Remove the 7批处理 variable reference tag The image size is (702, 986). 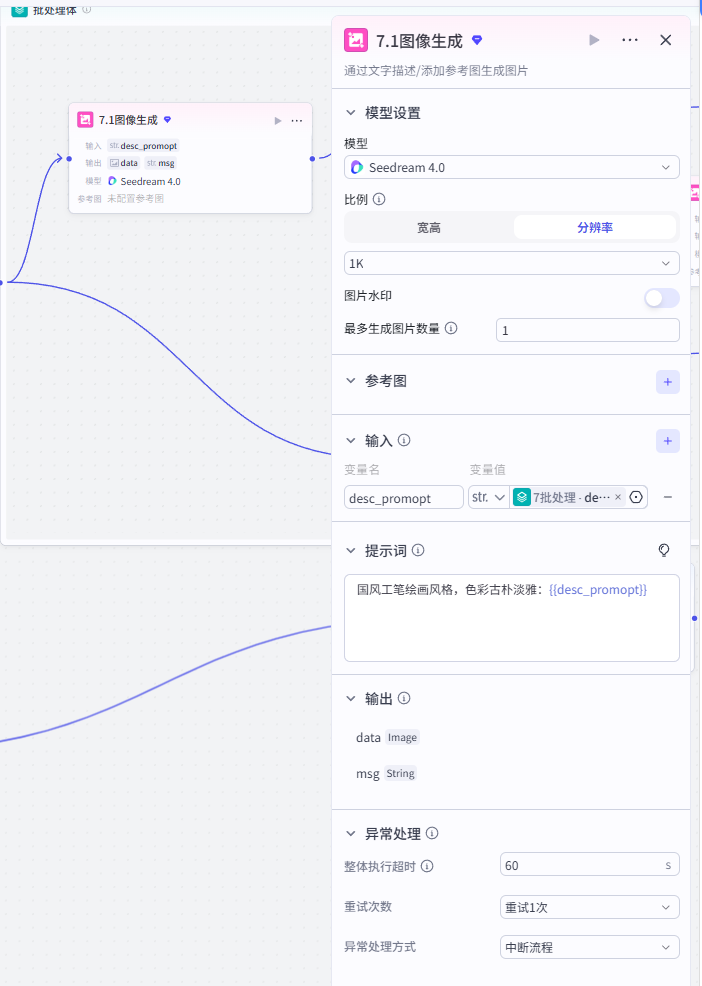(x=618, y=497)
